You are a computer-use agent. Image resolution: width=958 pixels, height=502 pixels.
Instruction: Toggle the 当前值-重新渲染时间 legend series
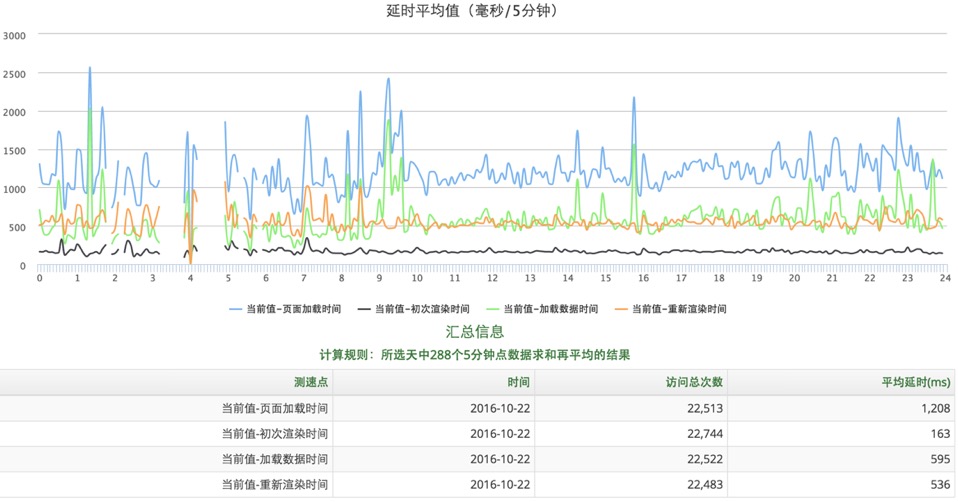point(671,309)
